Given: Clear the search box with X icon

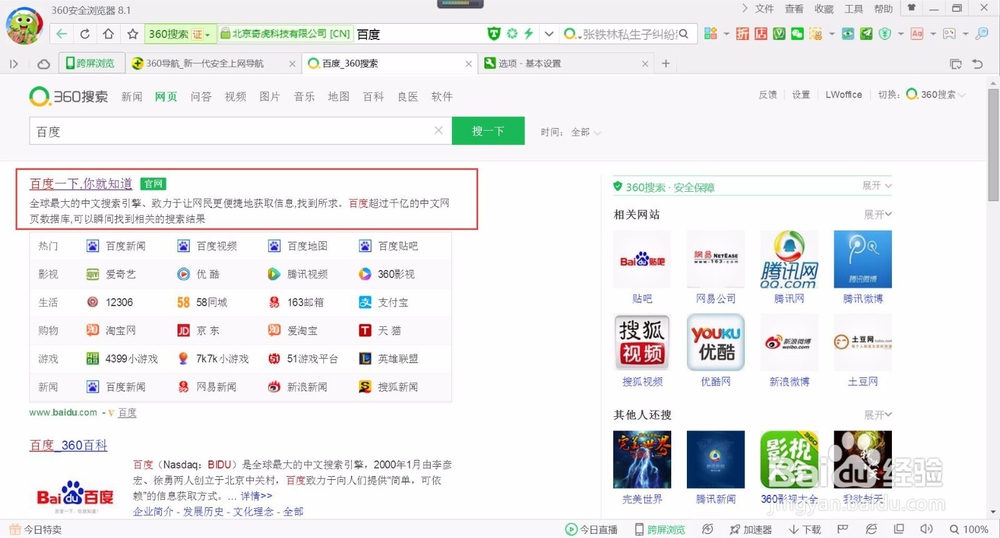Looking at the screenshot, I should [x=438, y=130].
